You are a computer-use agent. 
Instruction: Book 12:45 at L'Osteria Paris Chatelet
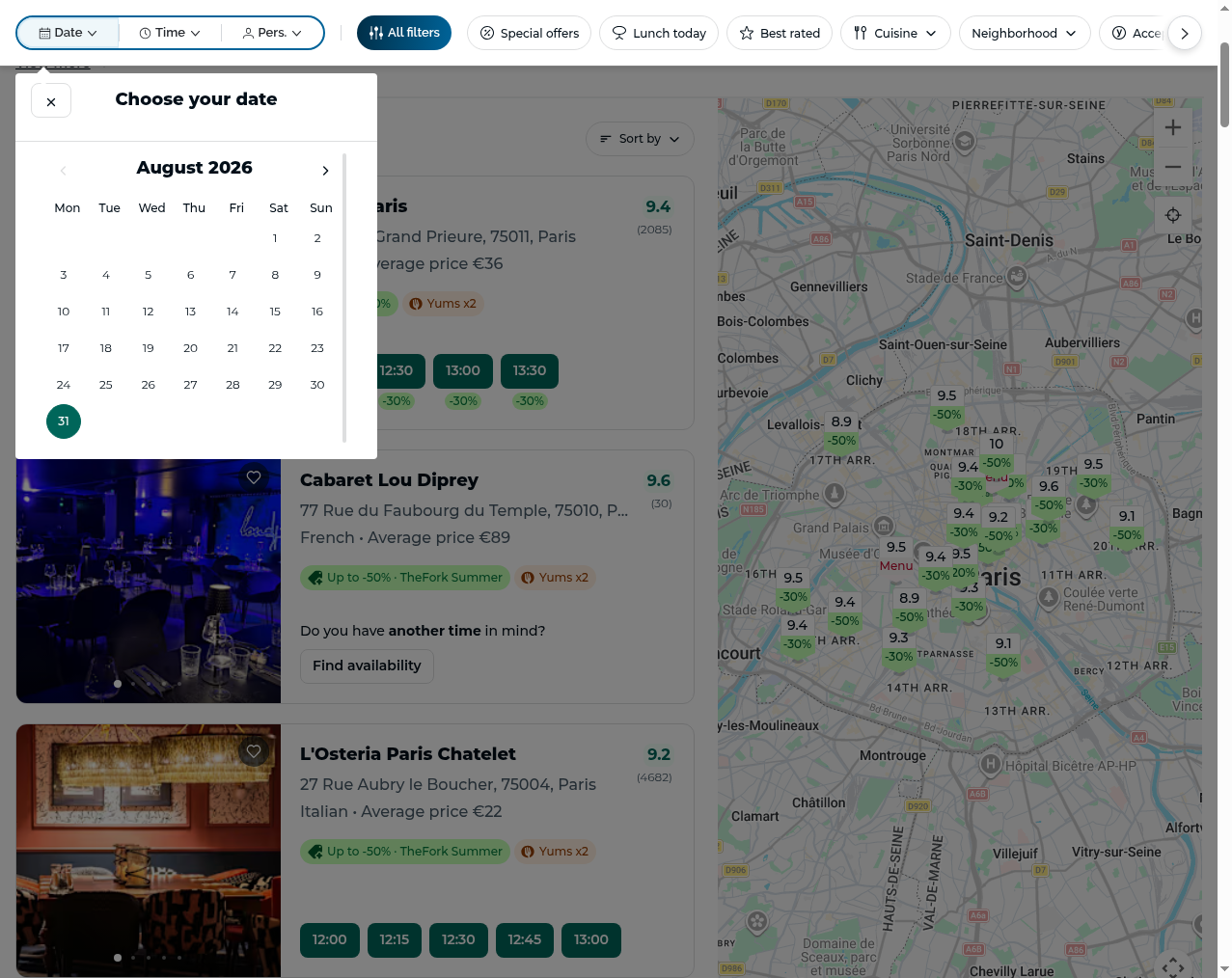click(525, 940)
